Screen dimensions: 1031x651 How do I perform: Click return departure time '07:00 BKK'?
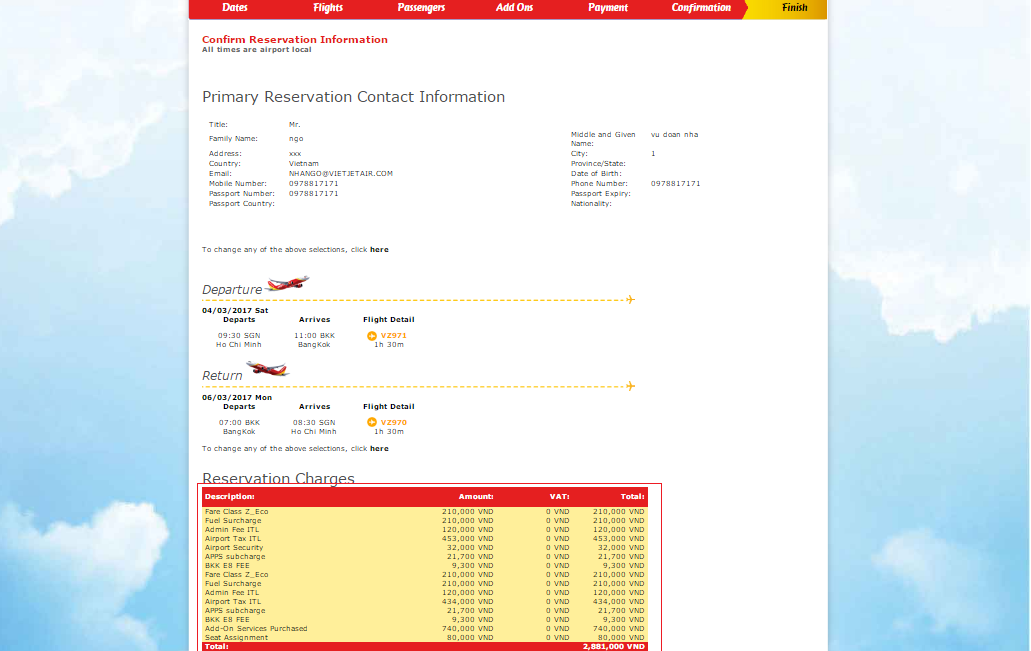click(x=239, y=423)
